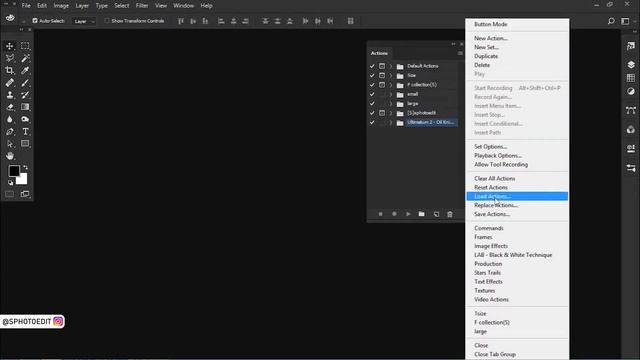The width and height of the screenshot is (640, 360).
Task: Select the Dodge tool
Action: pos(25,119)
